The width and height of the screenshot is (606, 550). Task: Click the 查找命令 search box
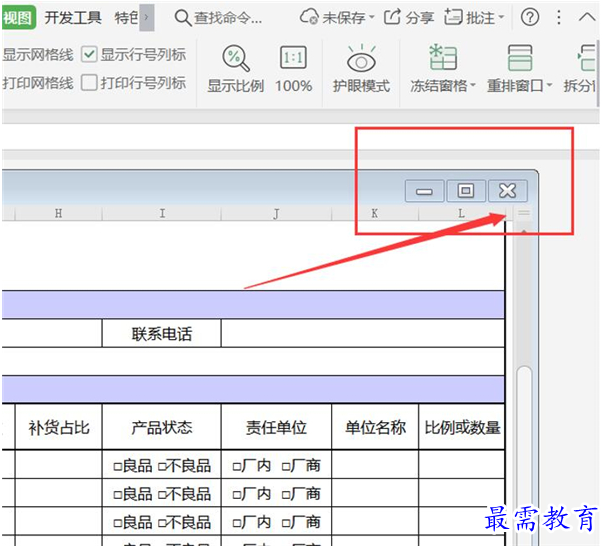click(219, 18)
